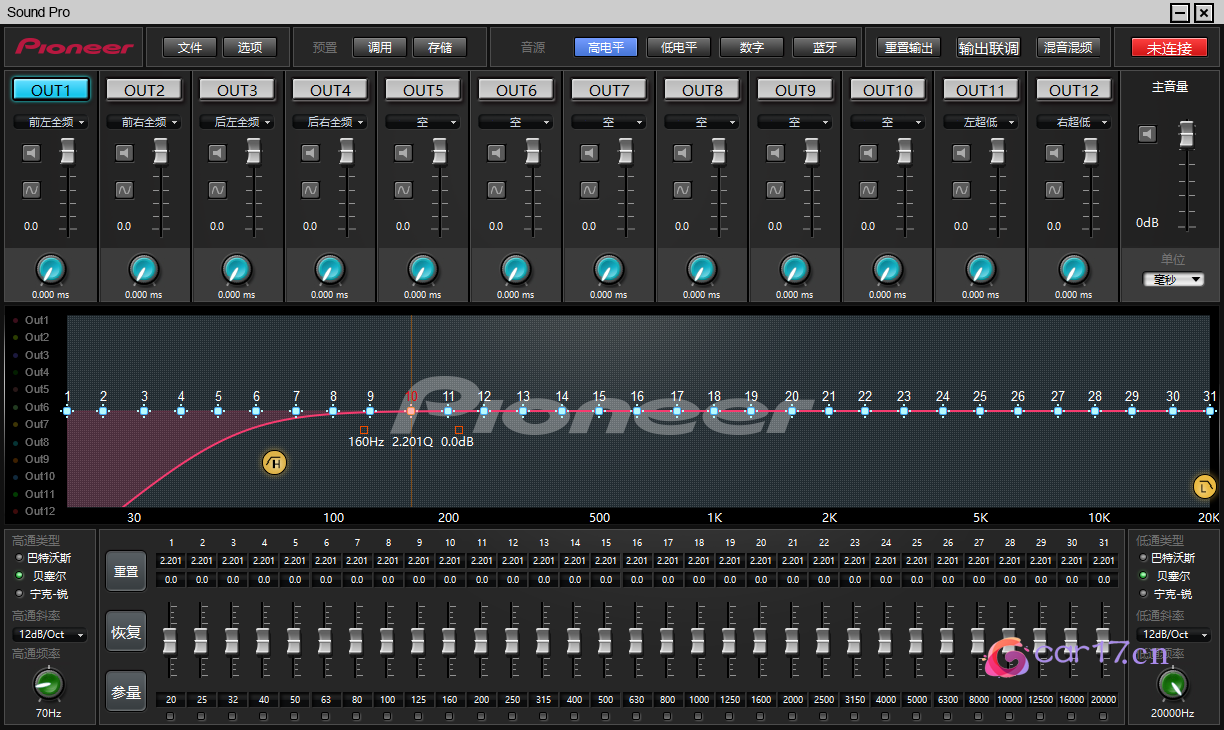Click the OUT4 delay knob

(x=330, y=269)
